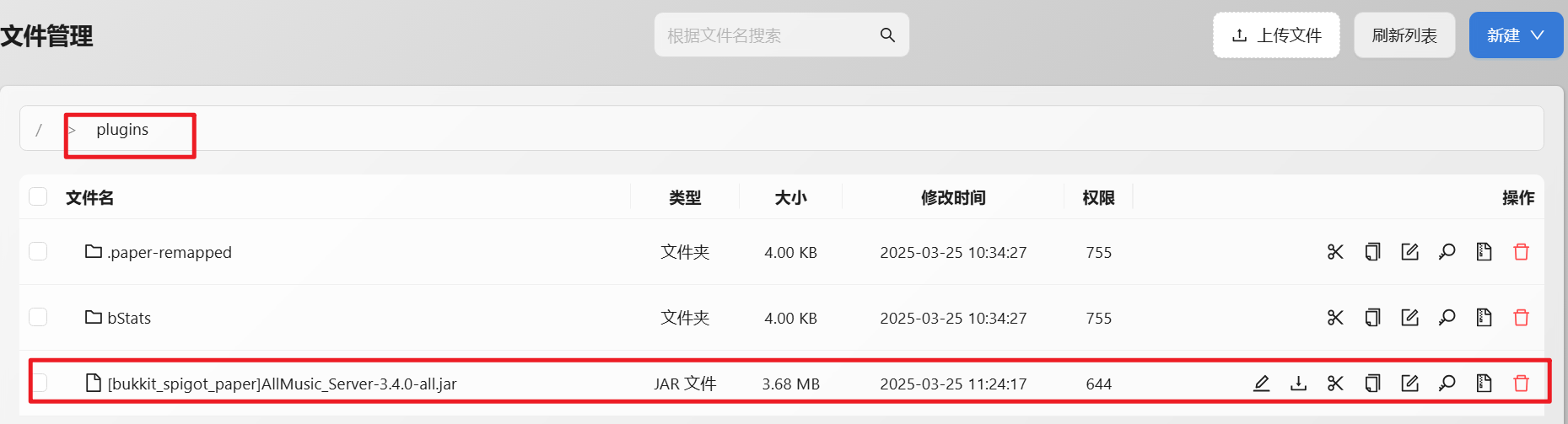Delete the bStats folder
1568x424 pixels.
click(1521, 318)
